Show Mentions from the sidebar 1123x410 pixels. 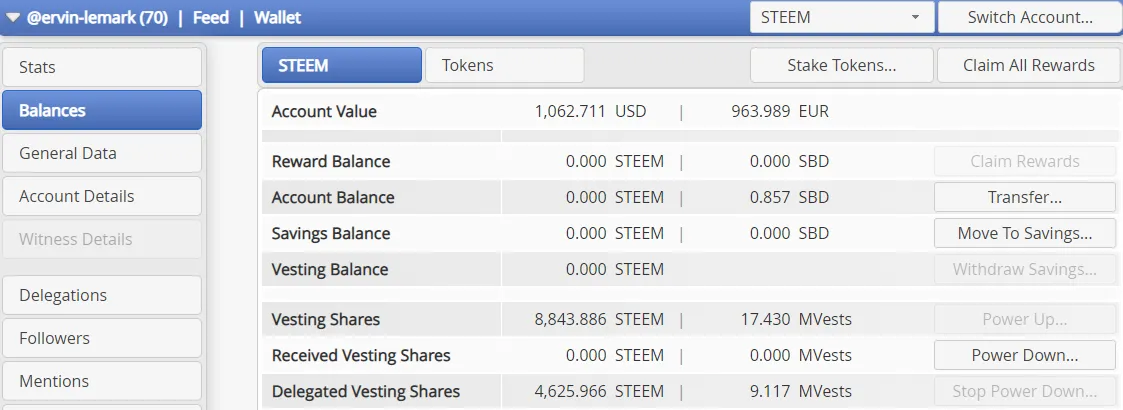tap(102, 381)
